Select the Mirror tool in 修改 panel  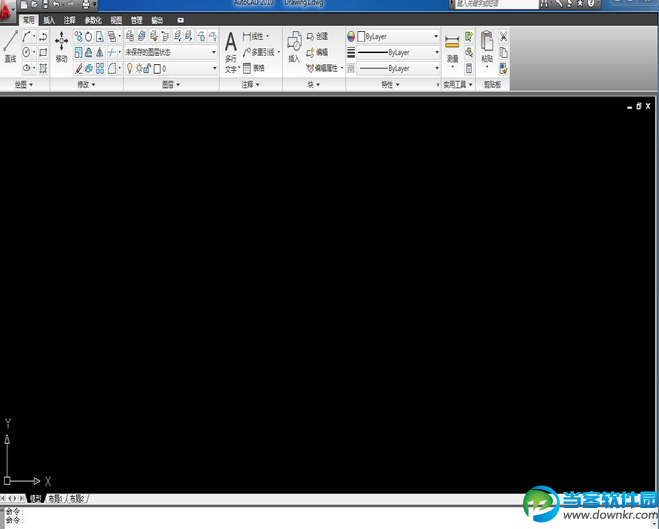[100, 52]
